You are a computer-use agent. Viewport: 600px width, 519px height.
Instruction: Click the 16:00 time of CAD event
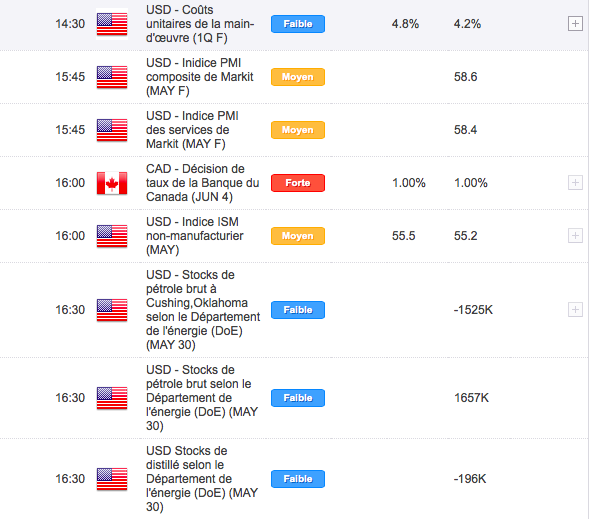tap(70, 183)
